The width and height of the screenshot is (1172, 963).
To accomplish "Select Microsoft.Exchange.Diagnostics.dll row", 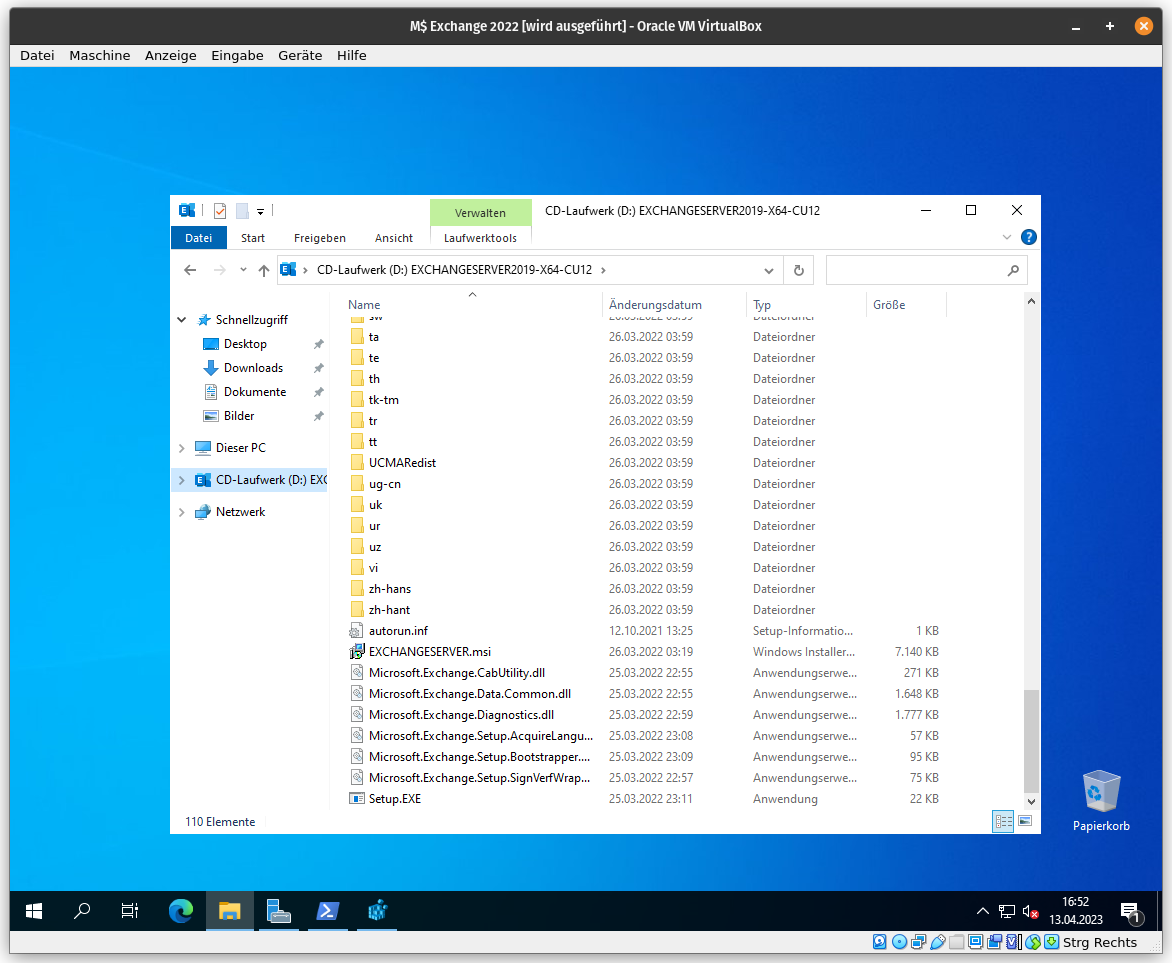I will pos(643,715).
